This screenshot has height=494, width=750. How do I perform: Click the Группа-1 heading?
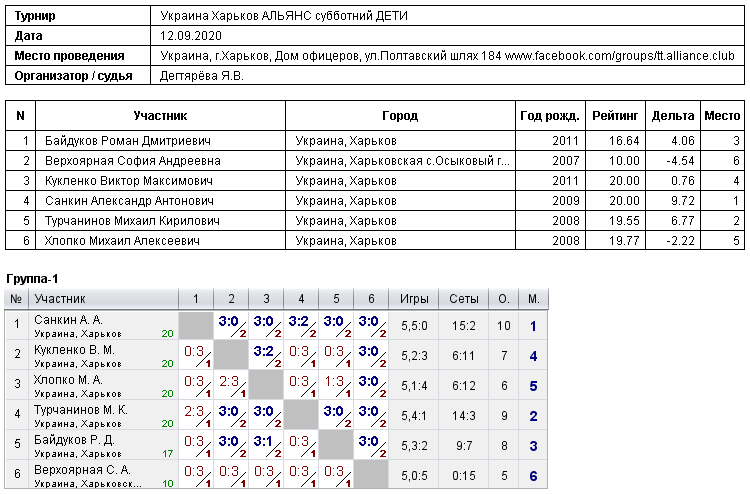[32, 279]
